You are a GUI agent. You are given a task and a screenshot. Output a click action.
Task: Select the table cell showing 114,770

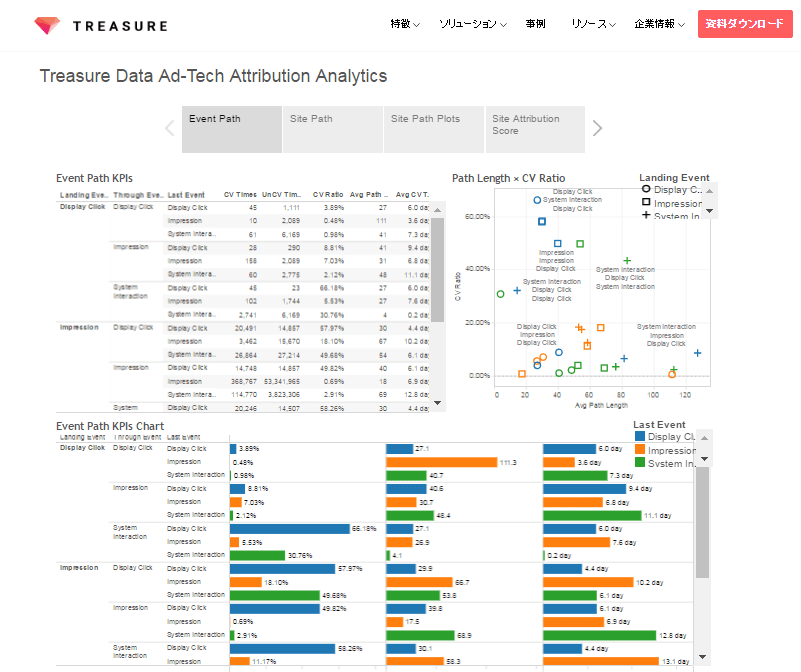coord(244,395)
